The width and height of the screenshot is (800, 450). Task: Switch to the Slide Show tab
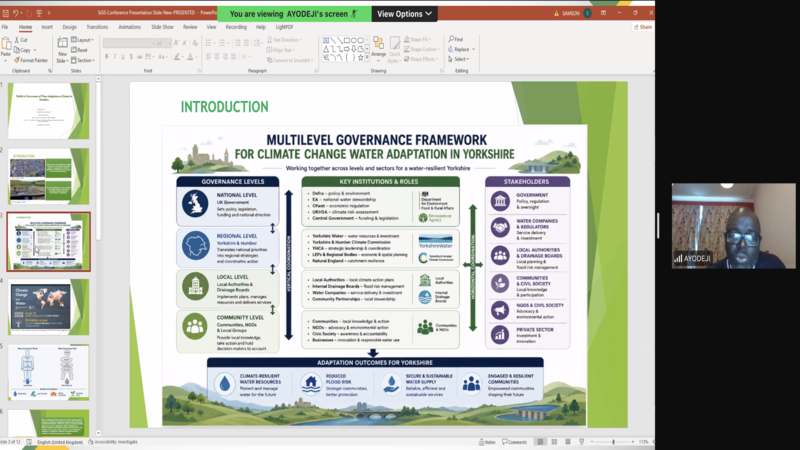[x=162, y=27]
